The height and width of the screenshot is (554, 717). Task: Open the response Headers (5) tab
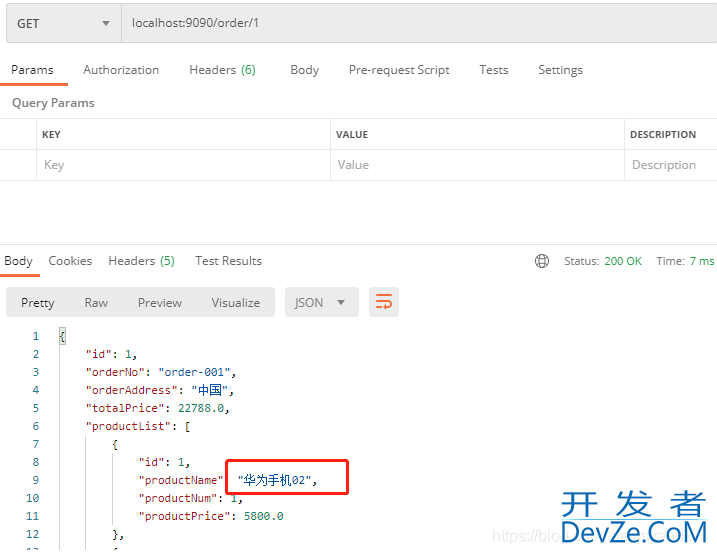[141, 261]
